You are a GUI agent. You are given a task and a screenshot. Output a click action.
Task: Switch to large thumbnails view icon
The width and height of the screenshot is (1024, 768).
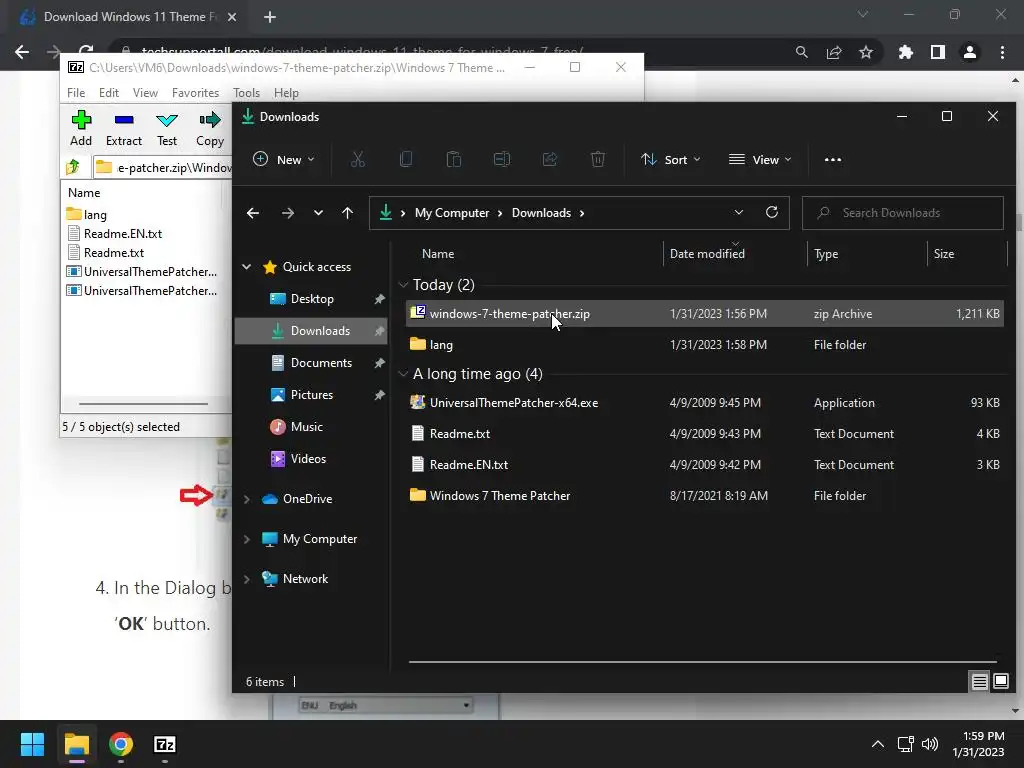click(x=1000, y=682)
